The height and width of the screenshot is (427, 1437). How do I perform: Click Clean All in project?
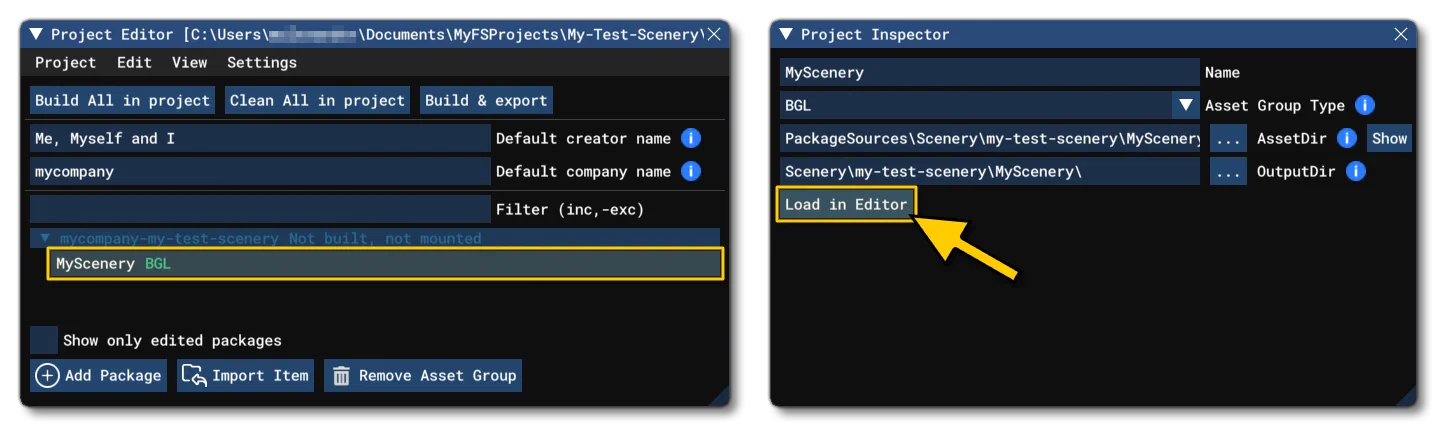317,100
